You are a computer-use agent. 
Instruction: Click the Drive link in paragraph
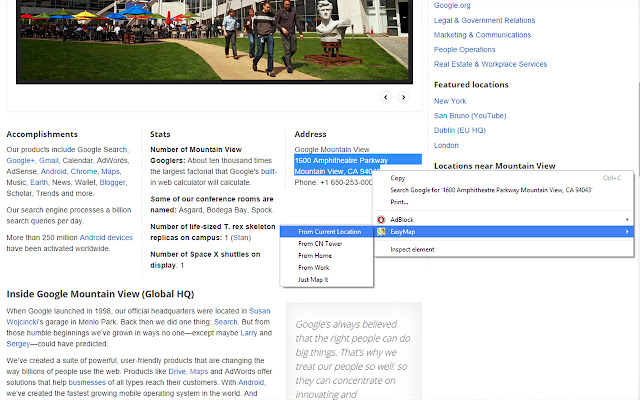tap(177, 371)
